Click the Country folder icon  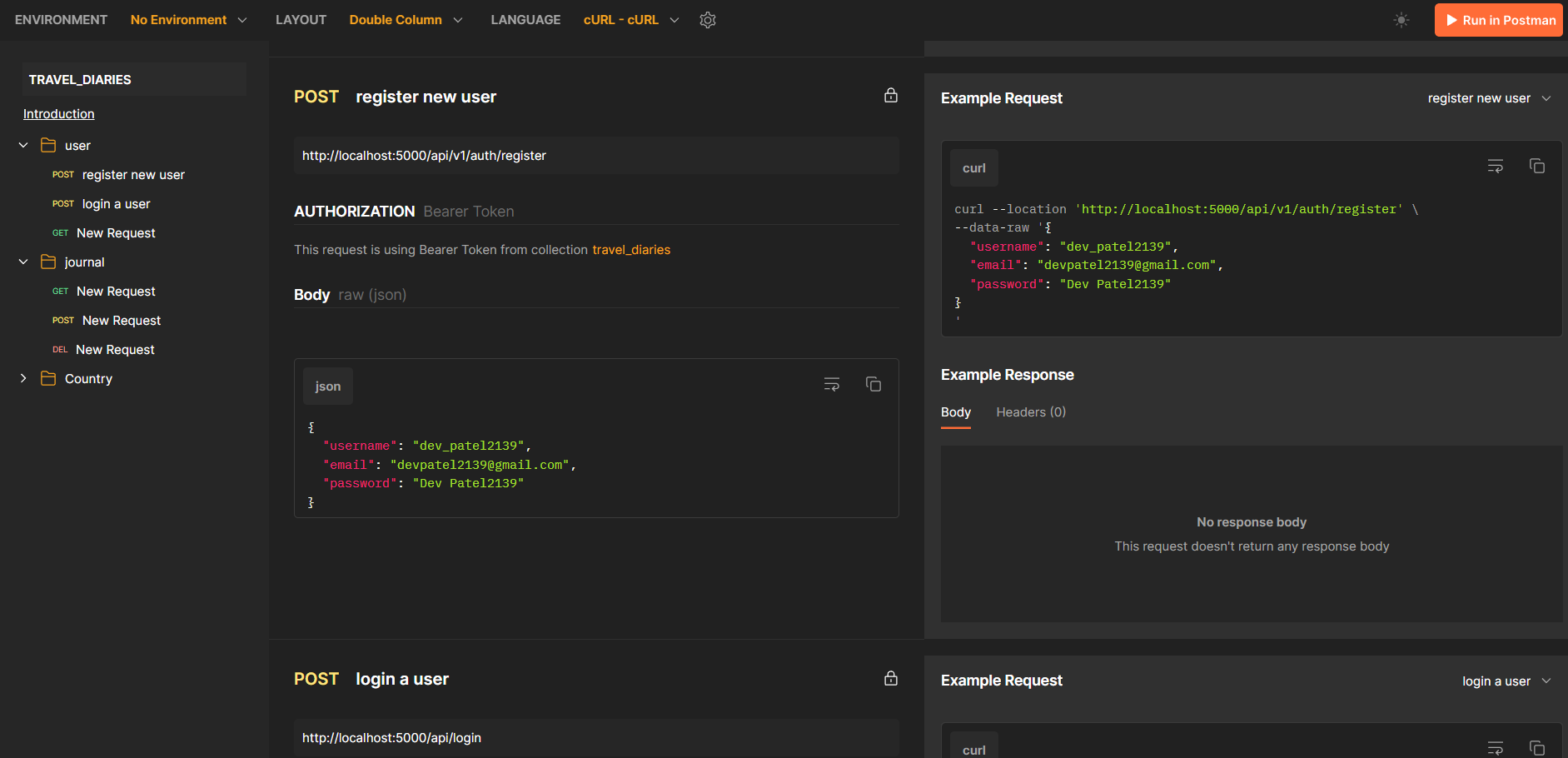(x=48, y=378)
